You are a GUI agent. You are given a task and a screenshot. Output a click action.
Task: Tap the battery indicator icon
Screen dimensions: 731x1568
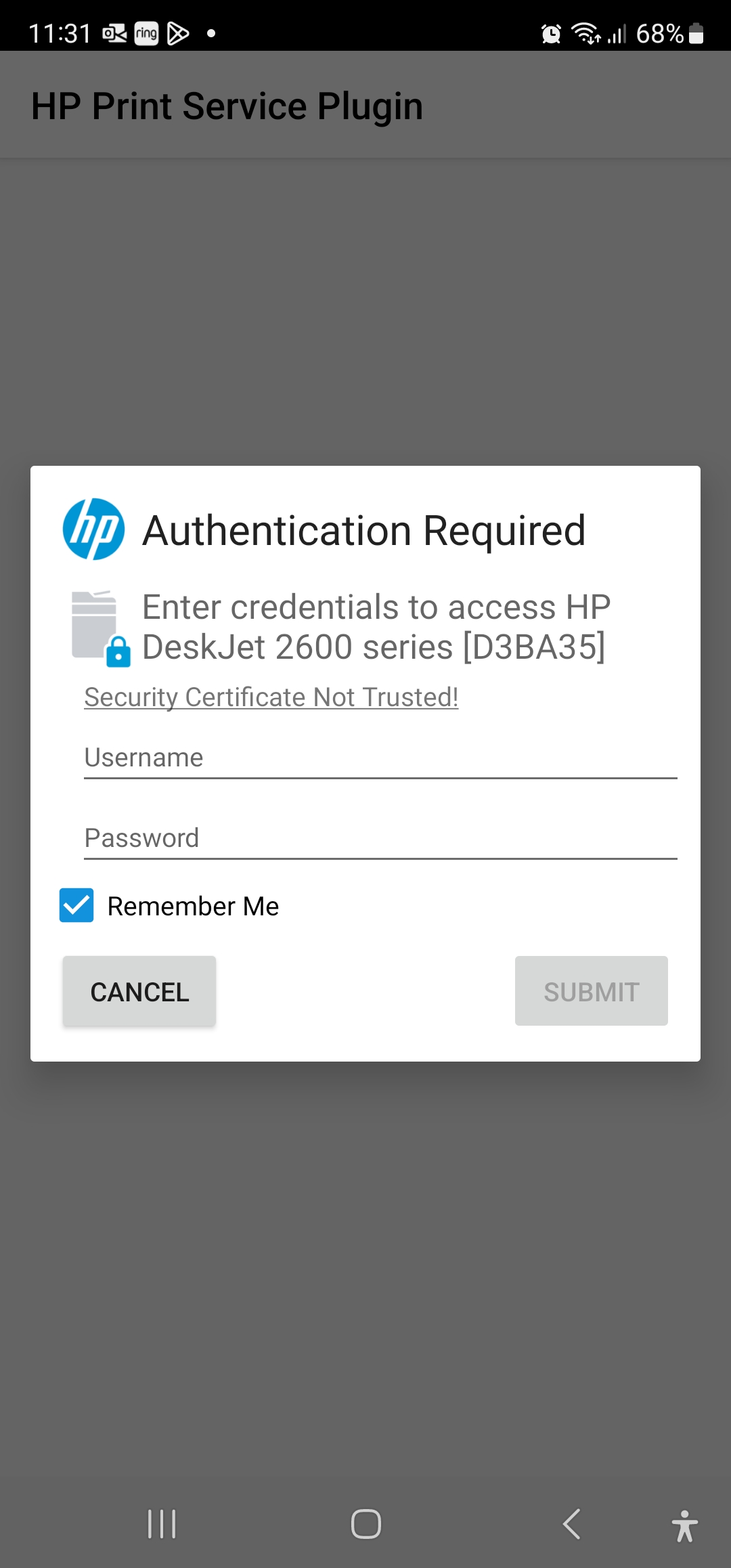(x=696, y=33)
